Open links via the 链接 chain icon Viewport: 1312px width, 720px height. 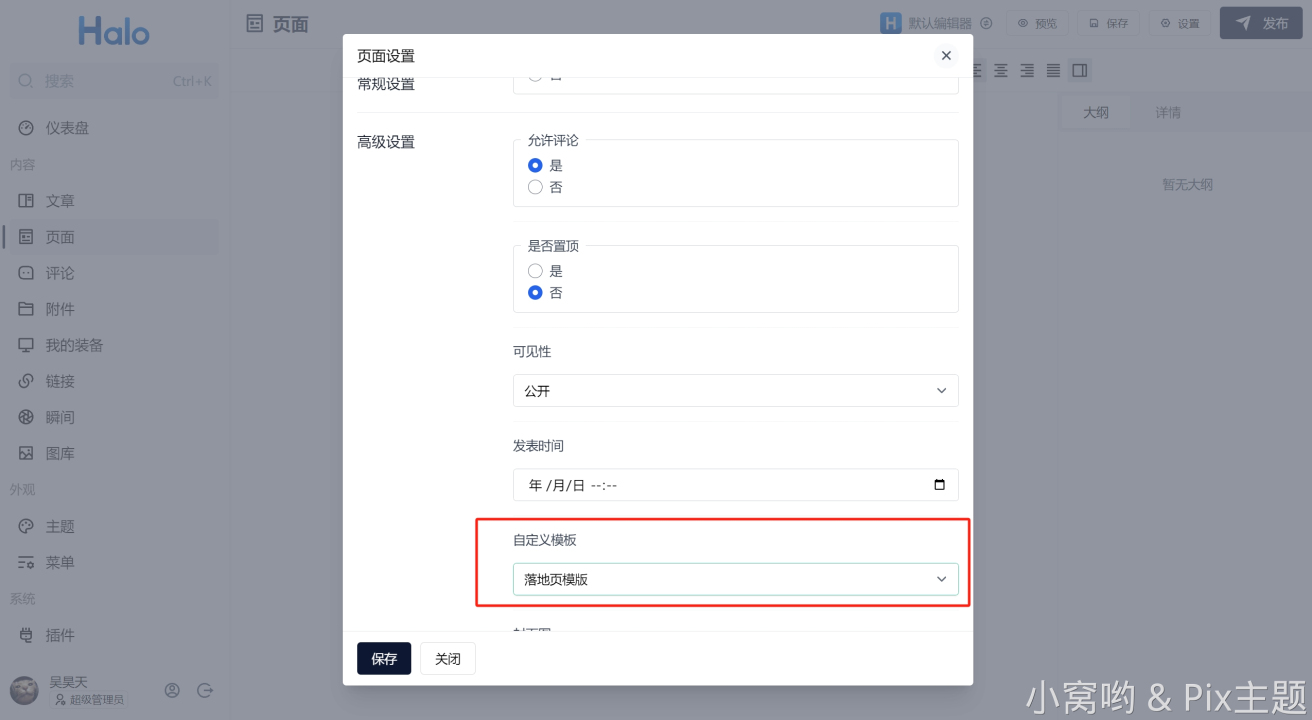click(26, 381)
